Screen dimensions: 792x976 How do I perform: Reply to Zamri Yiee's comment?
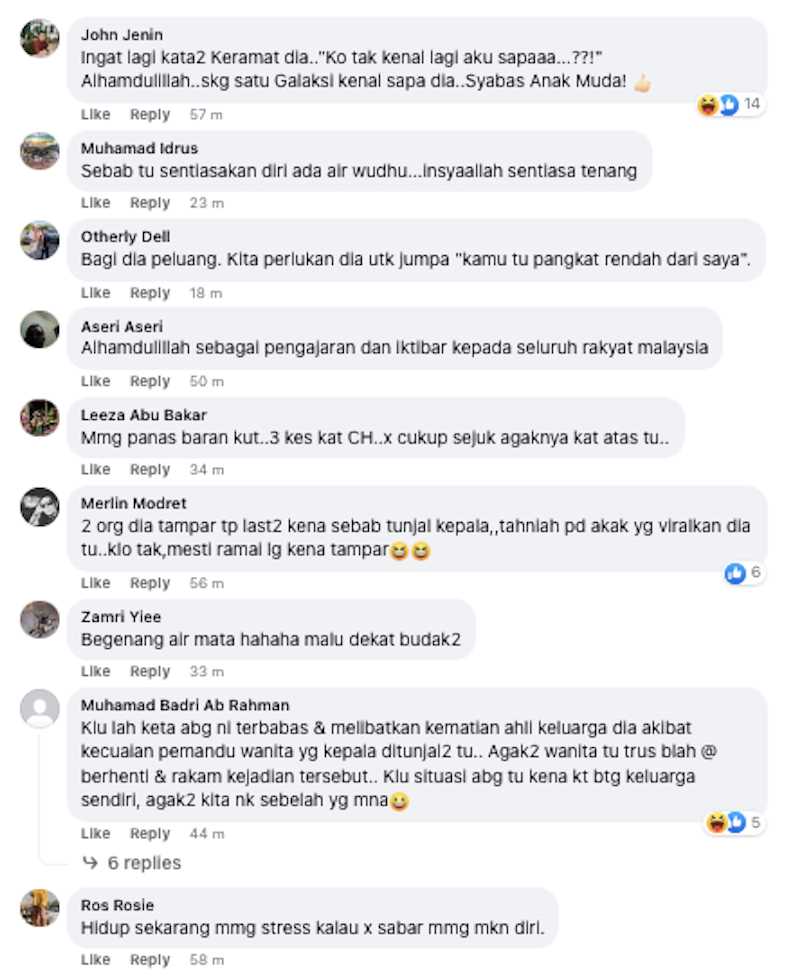click(x=150, y=671)
